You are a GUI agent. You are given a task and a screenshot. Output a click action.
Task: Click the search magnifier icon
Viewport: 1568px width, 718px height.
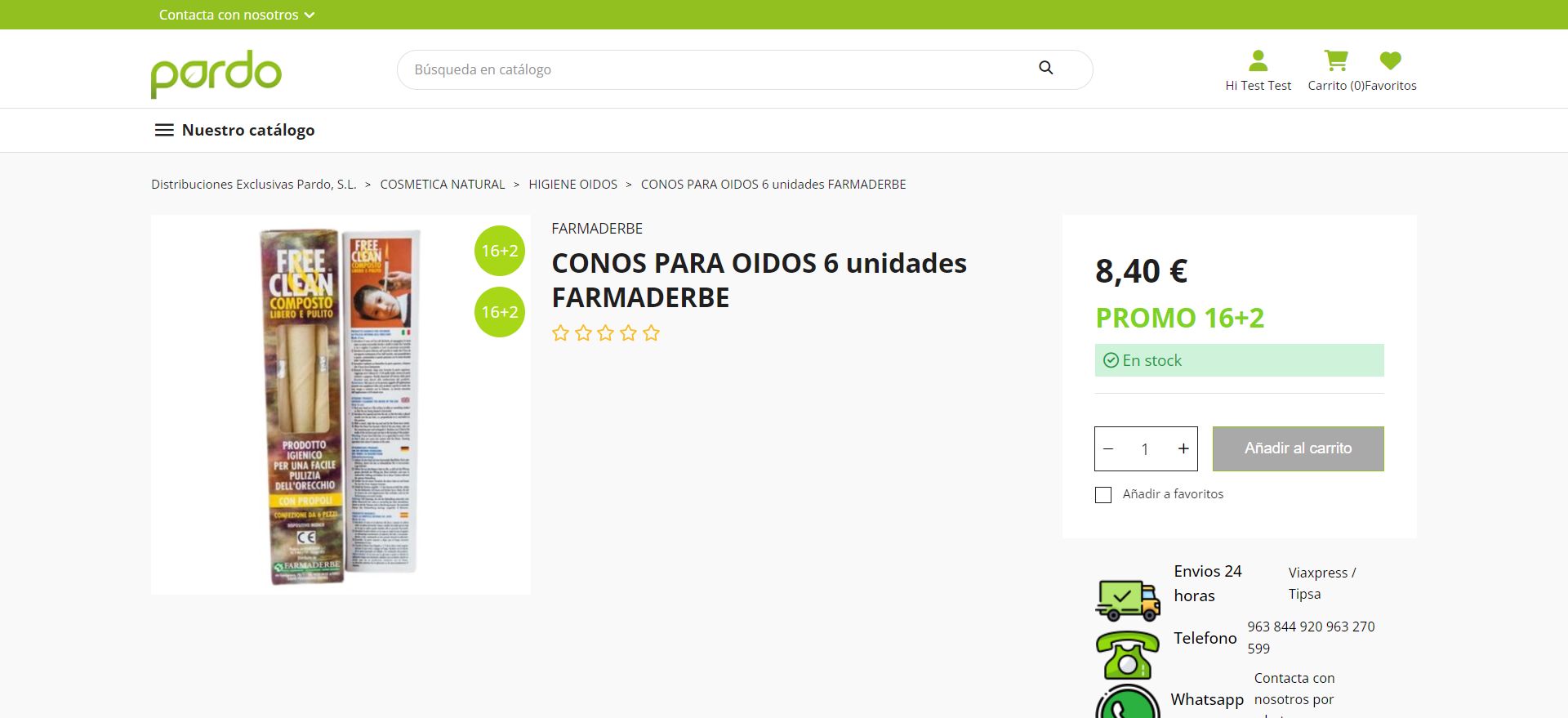(x=1046, y=68)
